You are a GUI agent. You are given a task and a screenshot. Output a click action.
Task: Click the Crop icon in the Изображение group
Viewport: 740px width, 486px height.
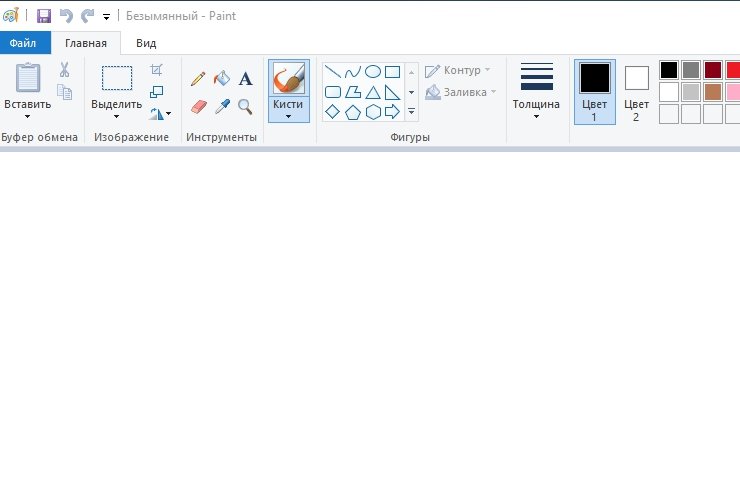point(156,70)
